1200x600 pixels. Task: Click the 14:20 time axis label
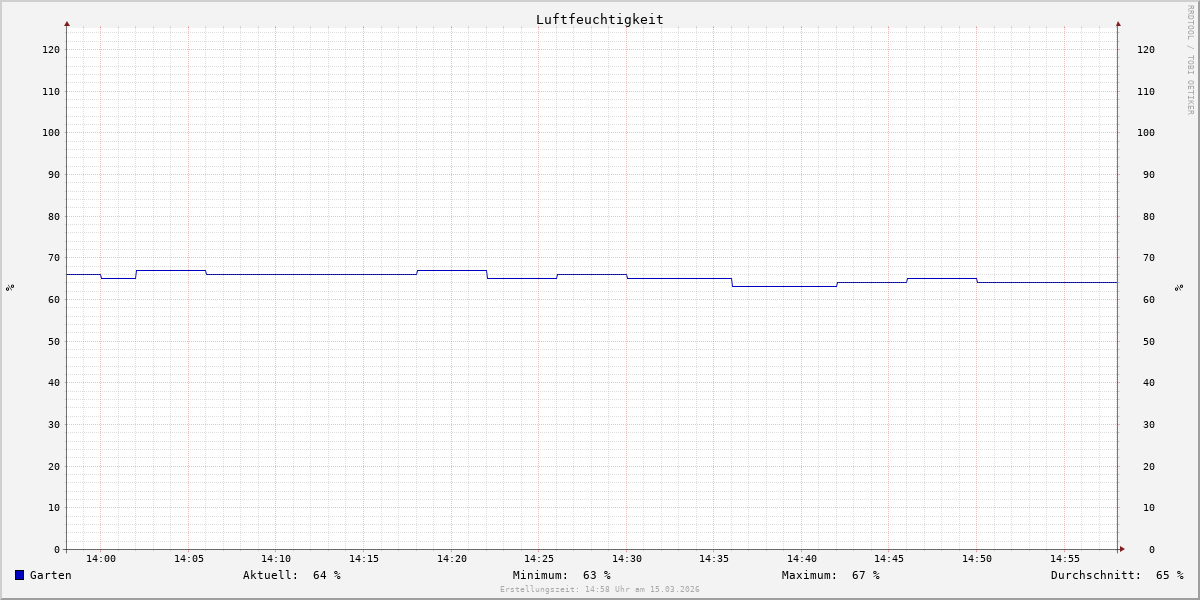point(452,559)
